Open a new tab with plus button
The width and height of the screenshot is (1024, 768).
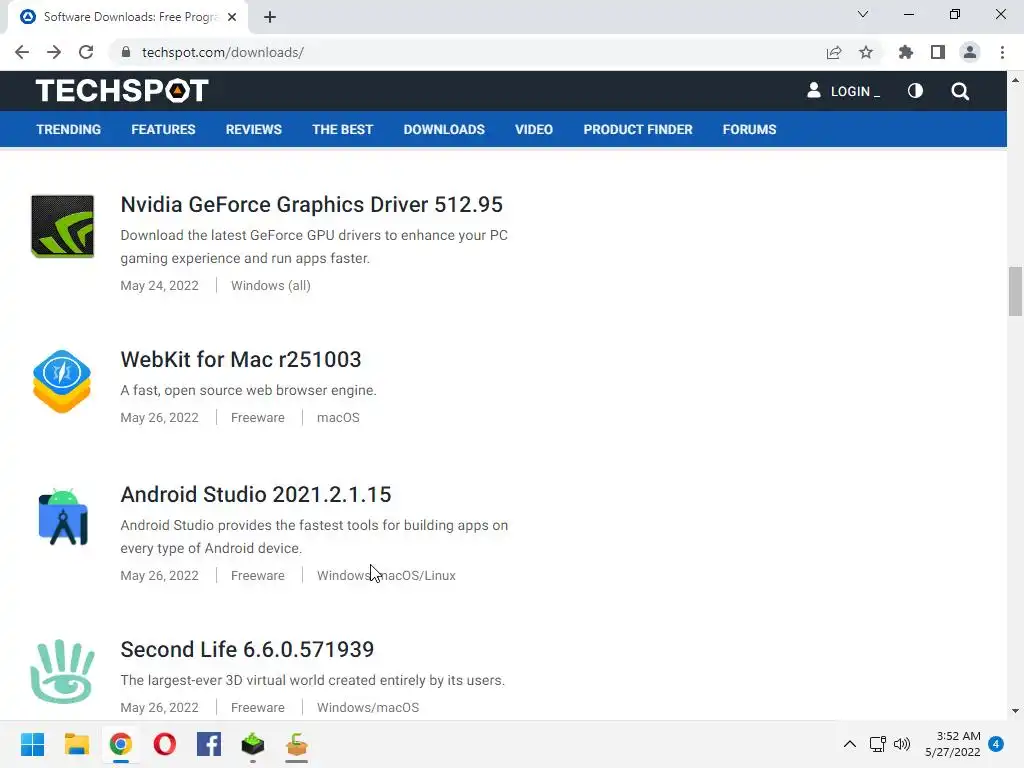(270, 17)
